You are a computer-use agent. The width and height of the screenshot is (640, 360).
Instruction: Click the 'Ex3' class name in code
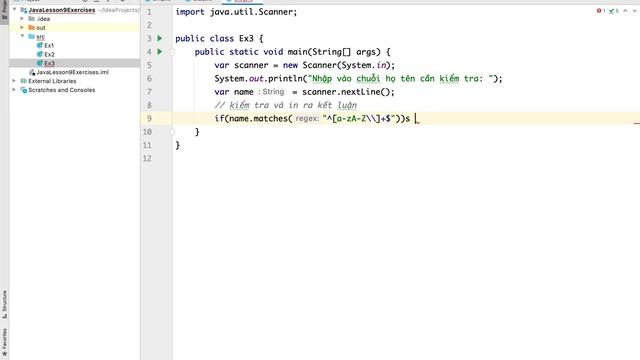(x=246, y=38)
